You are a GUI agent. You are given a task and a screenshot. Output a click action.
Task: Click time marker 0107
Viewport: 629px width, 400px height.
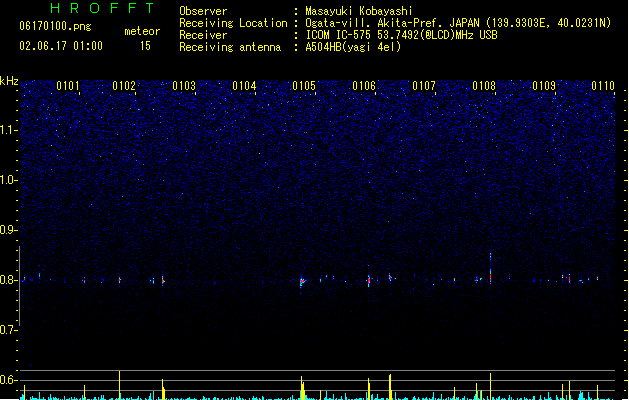click(x=424, y=86)
